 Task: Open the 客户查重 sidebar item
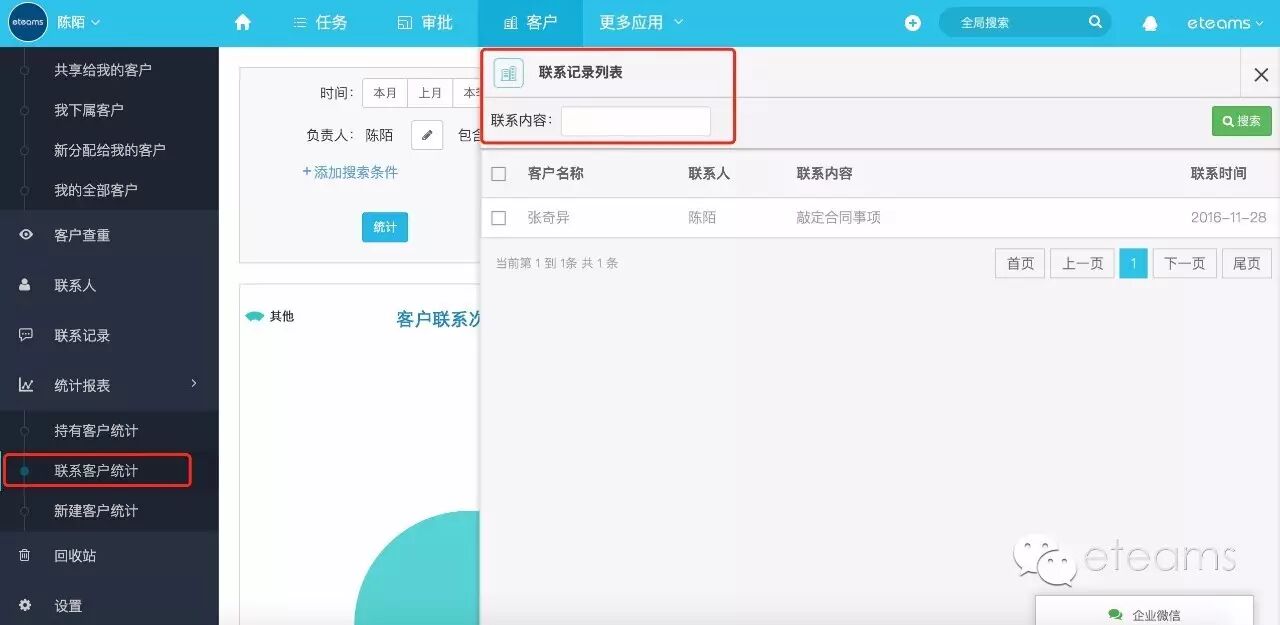82,235
